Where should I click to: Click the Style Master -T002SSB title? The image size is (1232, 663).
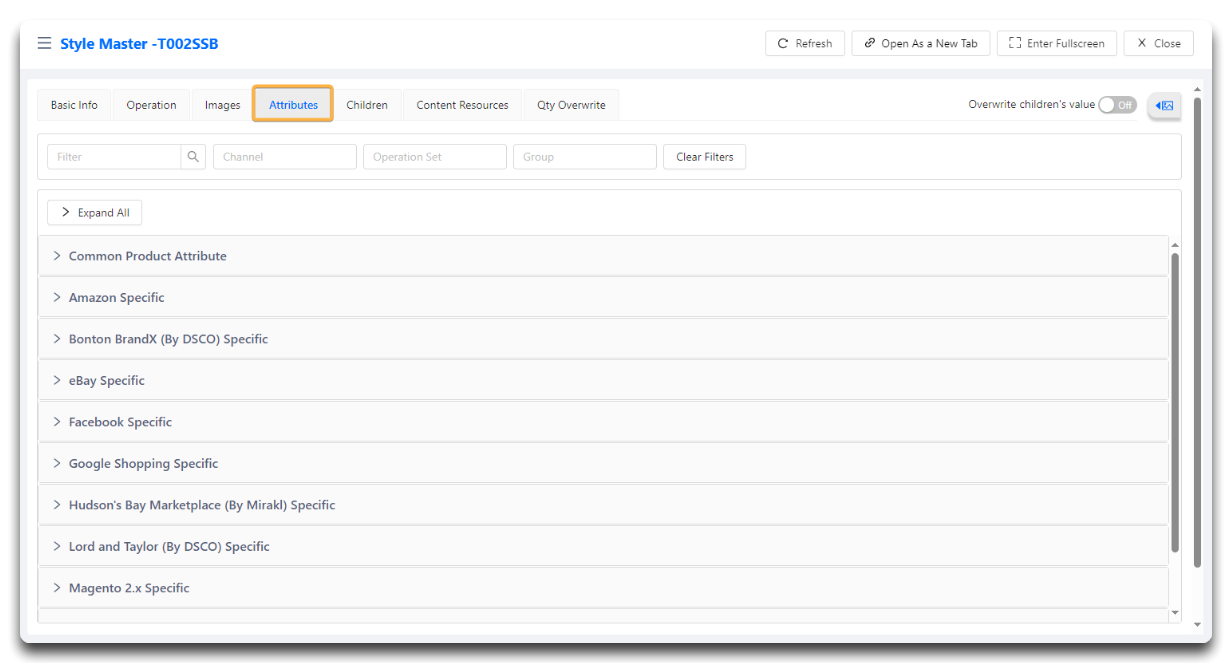[x=139, y=44]
